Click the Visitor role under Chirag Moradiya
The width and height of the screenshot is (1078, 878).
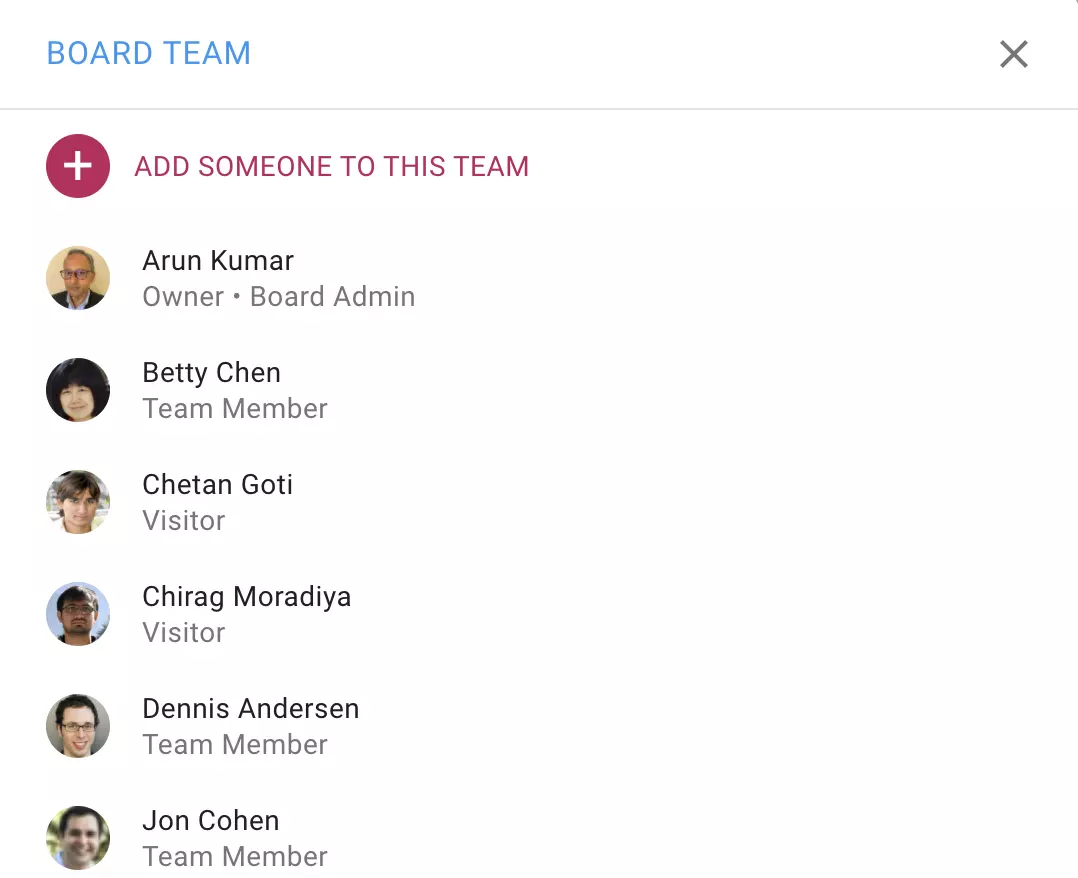[184, 633]
